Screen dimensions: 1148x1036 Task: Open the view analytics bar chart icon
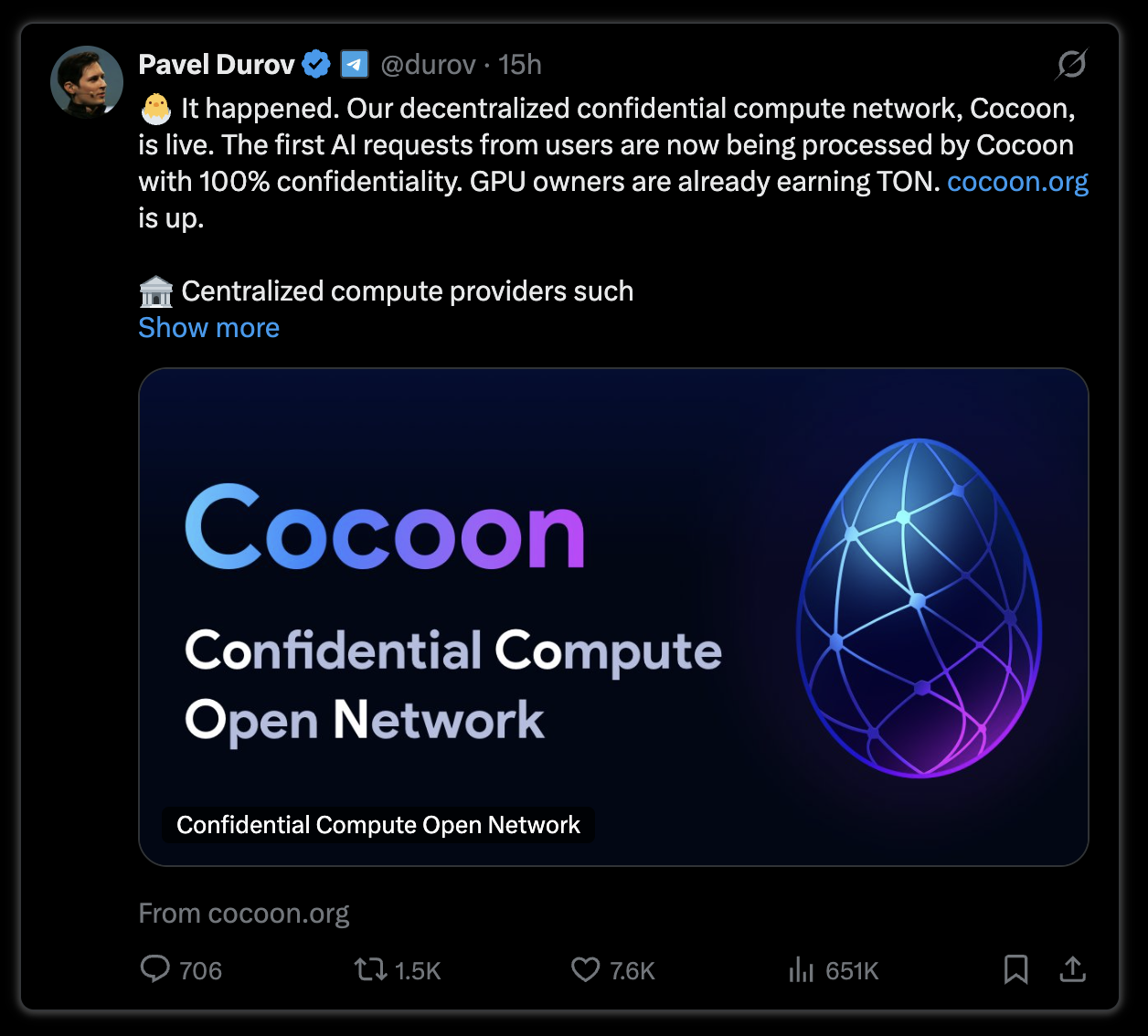tap(801, 969)
